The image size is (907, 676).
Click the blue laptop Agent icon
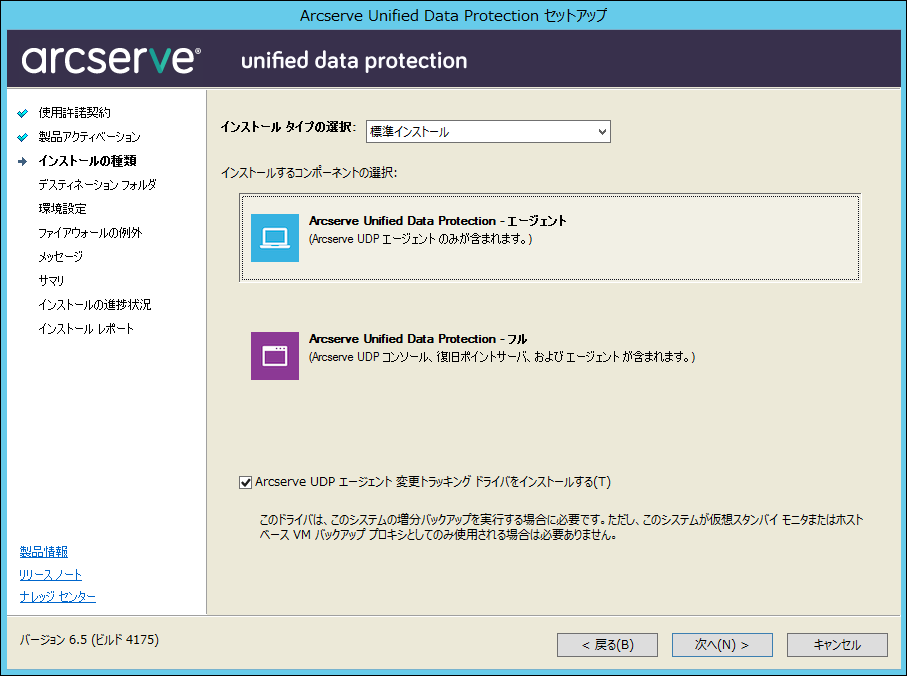click(x=275, y=238)
